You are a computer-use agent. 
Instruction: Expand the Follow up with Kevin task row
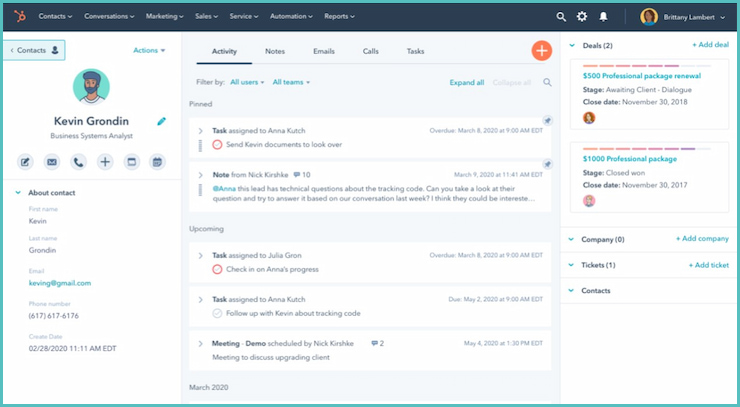201,299
